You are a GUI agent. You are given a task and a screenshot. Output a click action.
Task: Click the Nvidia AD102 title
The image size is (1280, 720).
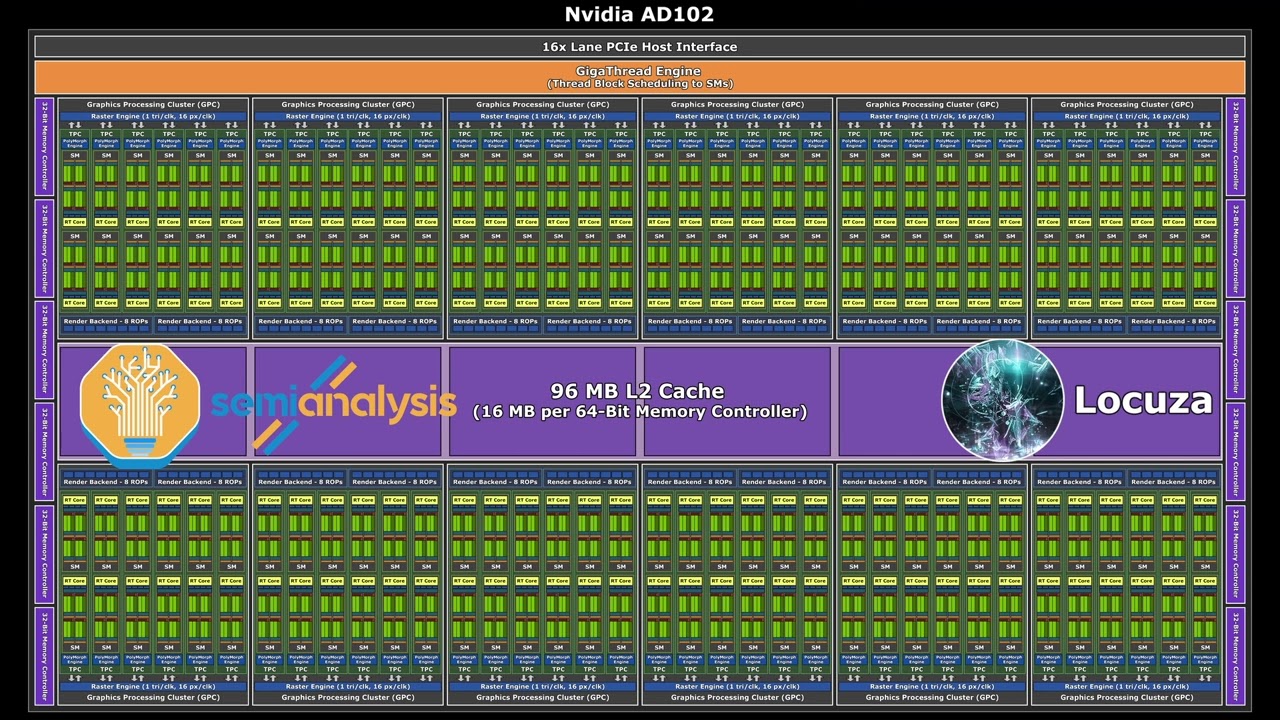(639, 14)
